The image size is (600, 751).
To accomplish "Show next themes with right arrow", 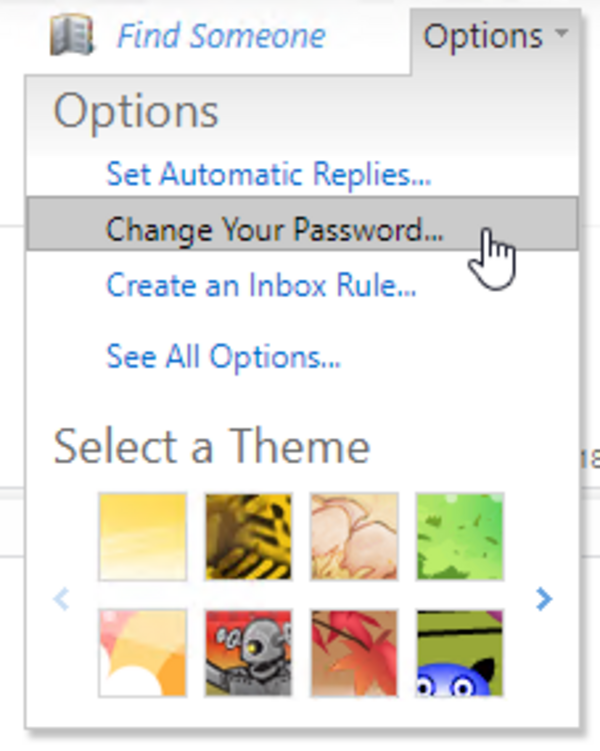I will [x=544, y=599].
